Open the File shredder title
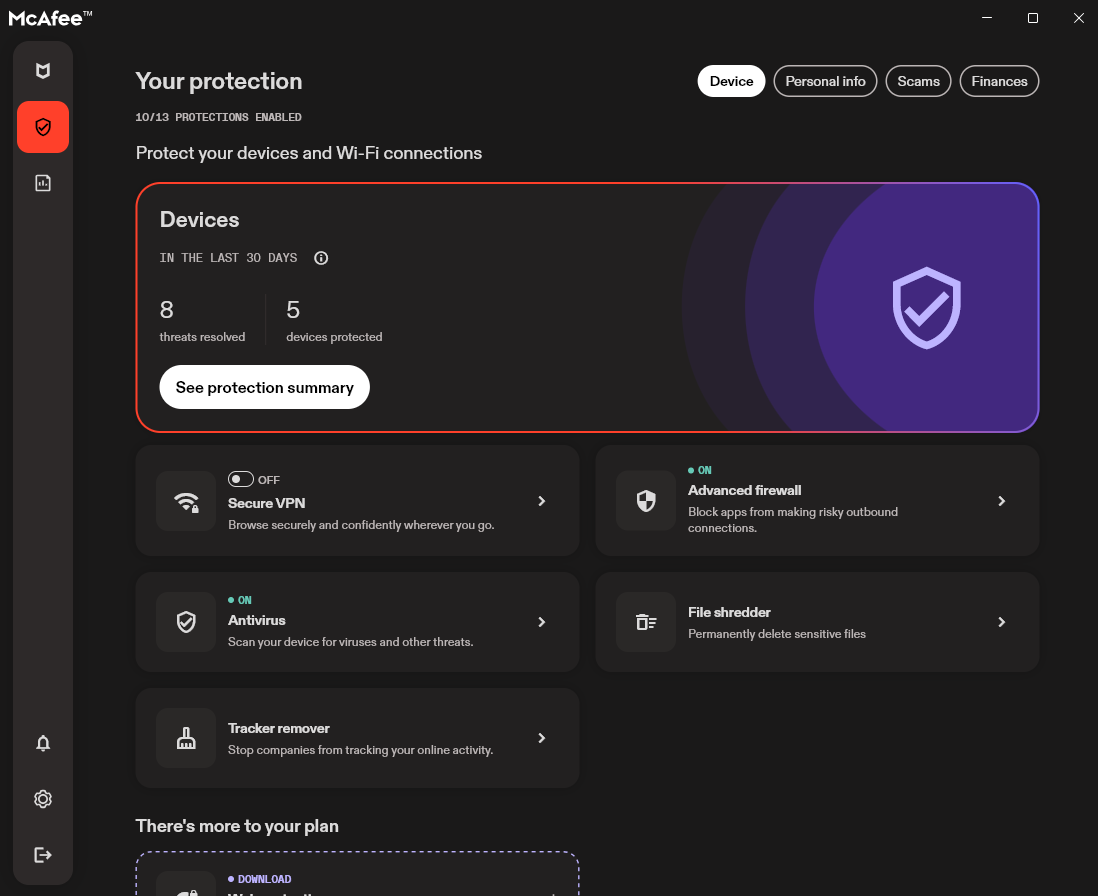Image resolution: width=1098 pixels, height=896 pixels. tap(729, 612)
